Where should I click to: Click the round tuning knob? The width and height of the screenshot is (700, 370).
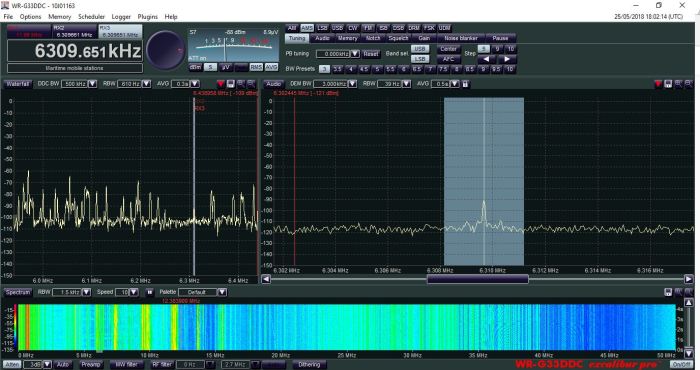point(166,50)
